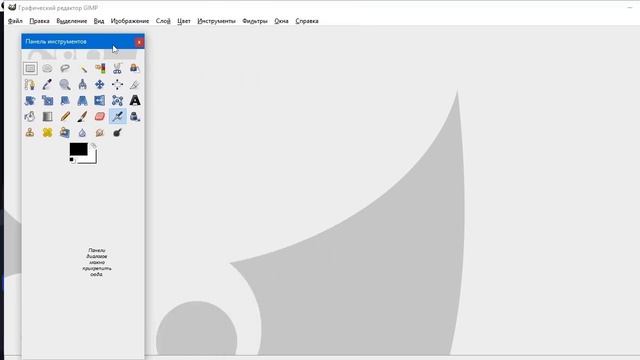Open the Цвет menu
Screen dimensions: 640x360
(x=184, y=21)
